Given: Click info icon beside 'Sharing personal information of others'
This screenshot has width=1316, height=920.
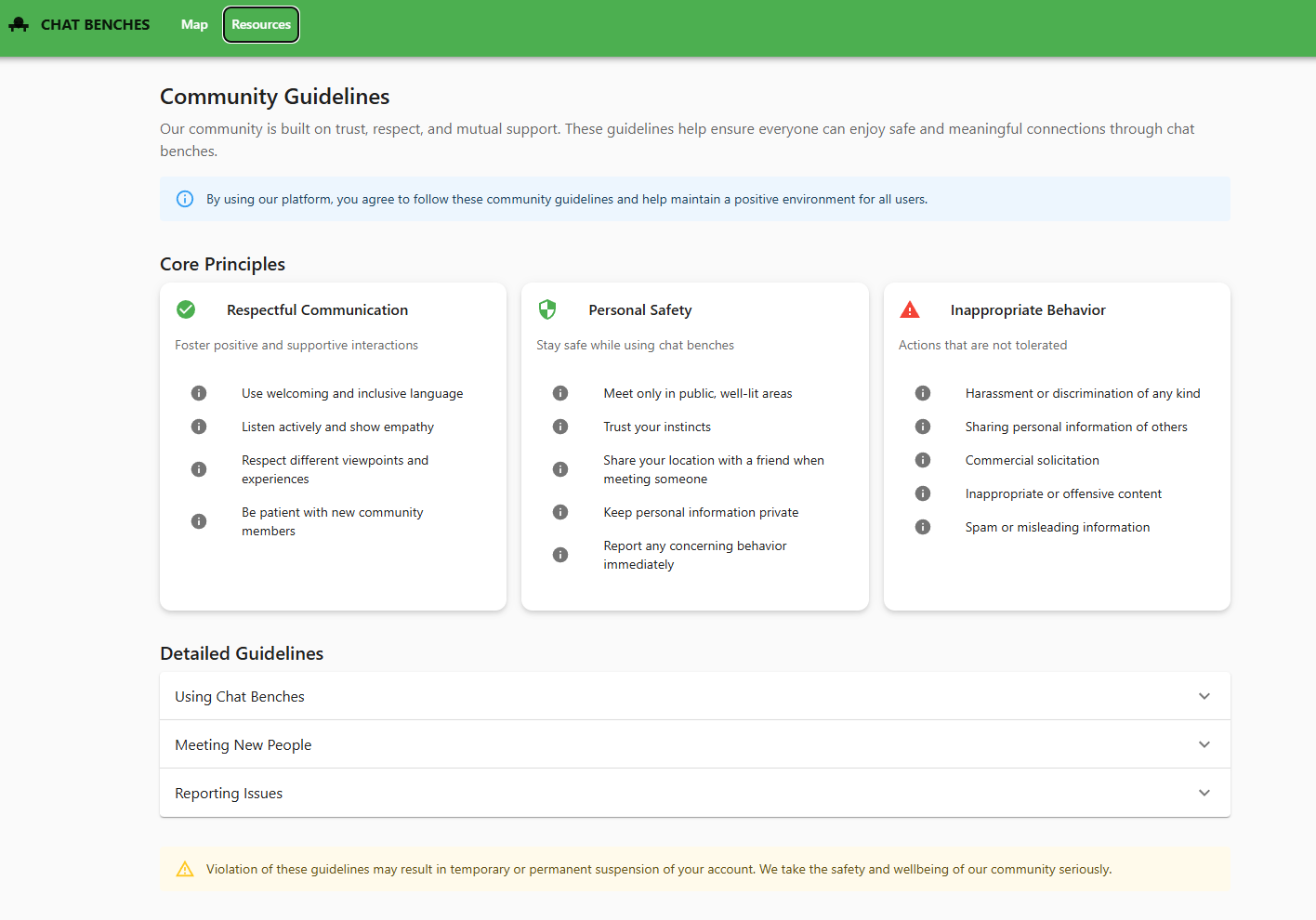Looking at the screenshot, I should coord(923,427).
